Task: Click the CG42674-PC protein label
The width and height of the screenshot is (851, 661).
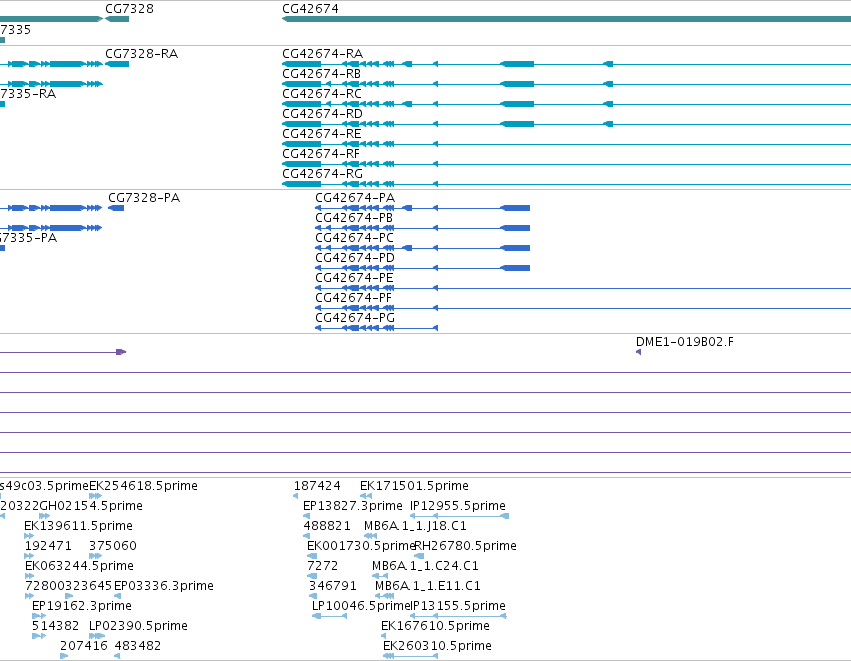Action: click(354, 238)
